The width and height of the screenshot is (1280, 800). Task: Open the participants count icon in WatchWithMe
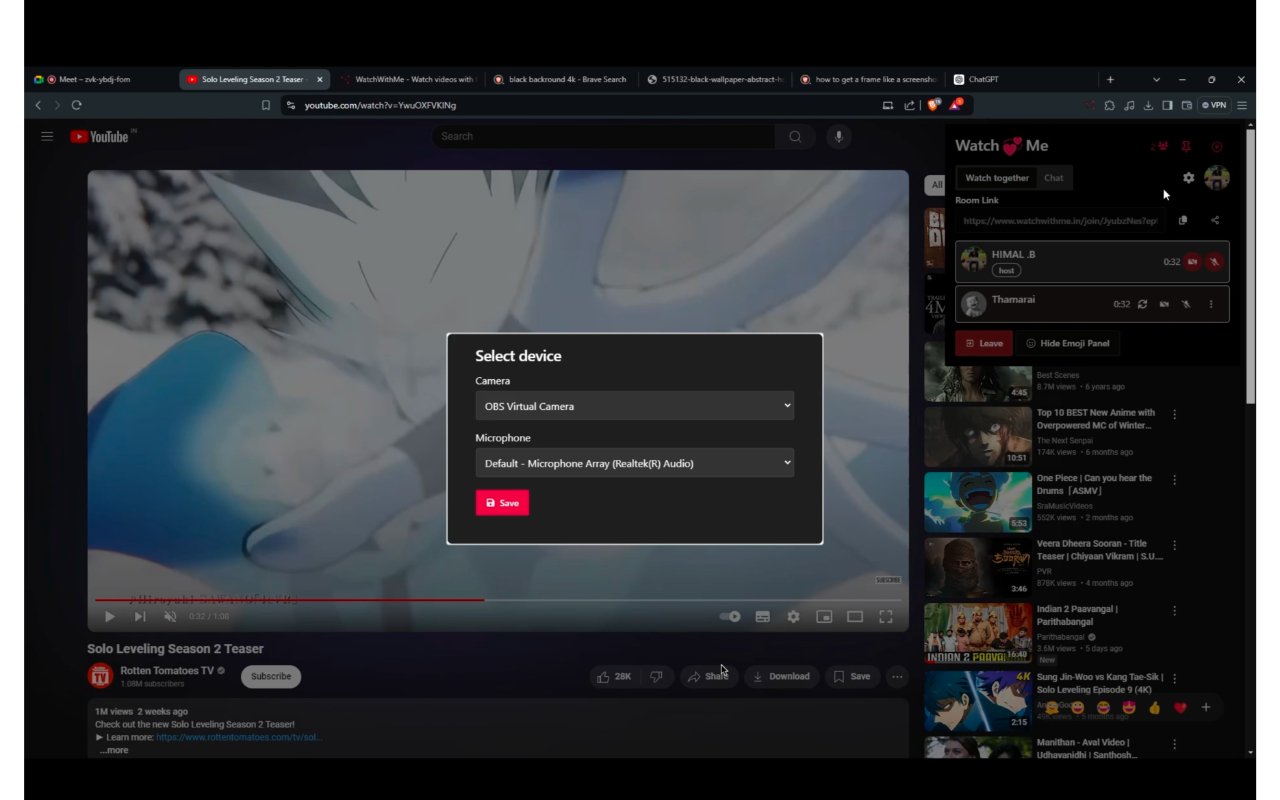point(1159,147)
